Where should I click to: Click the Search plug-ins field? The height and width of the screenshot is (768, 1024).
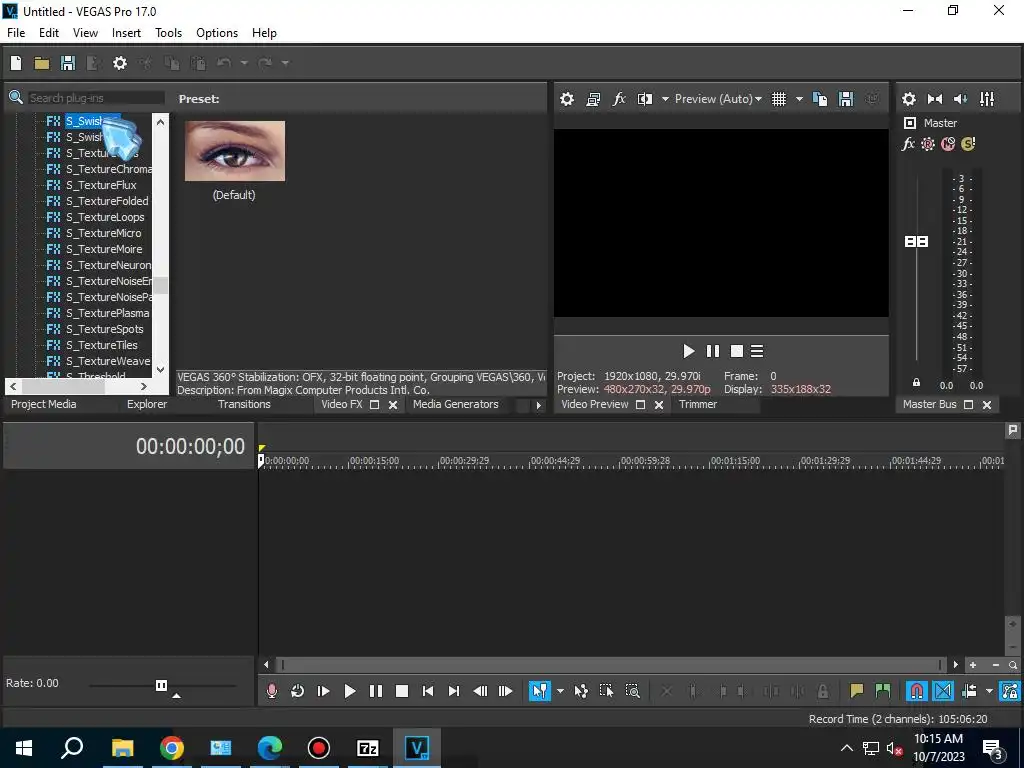click(x=95, y=98)
